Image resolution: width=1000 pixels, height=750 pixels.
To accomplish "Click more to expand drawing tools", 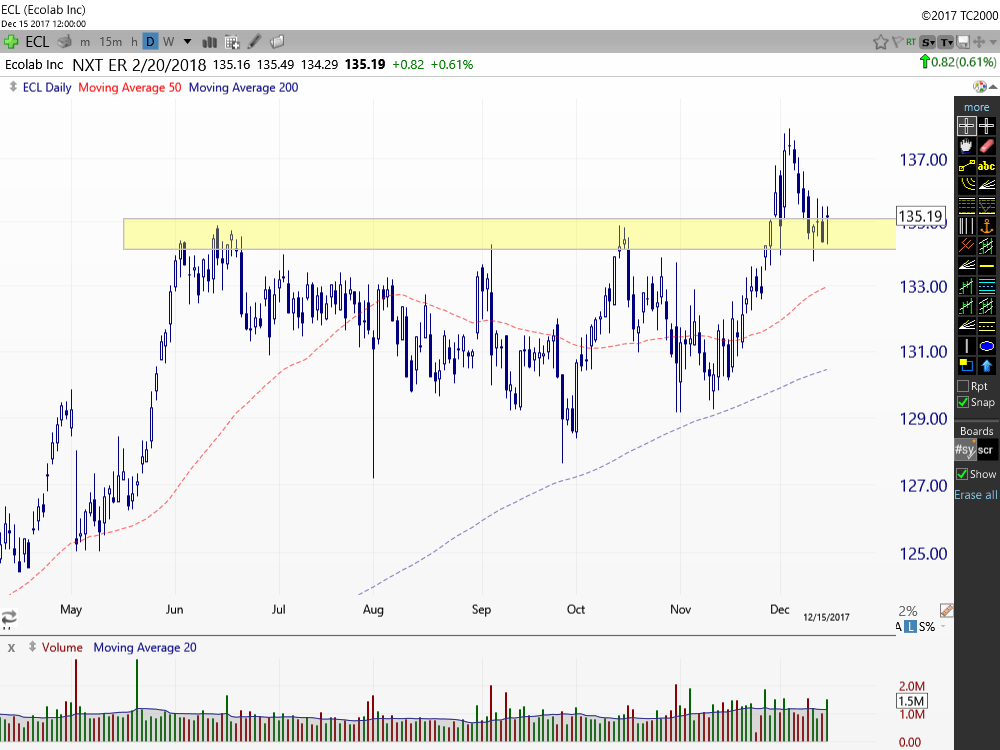I will (x=976, y=107).
